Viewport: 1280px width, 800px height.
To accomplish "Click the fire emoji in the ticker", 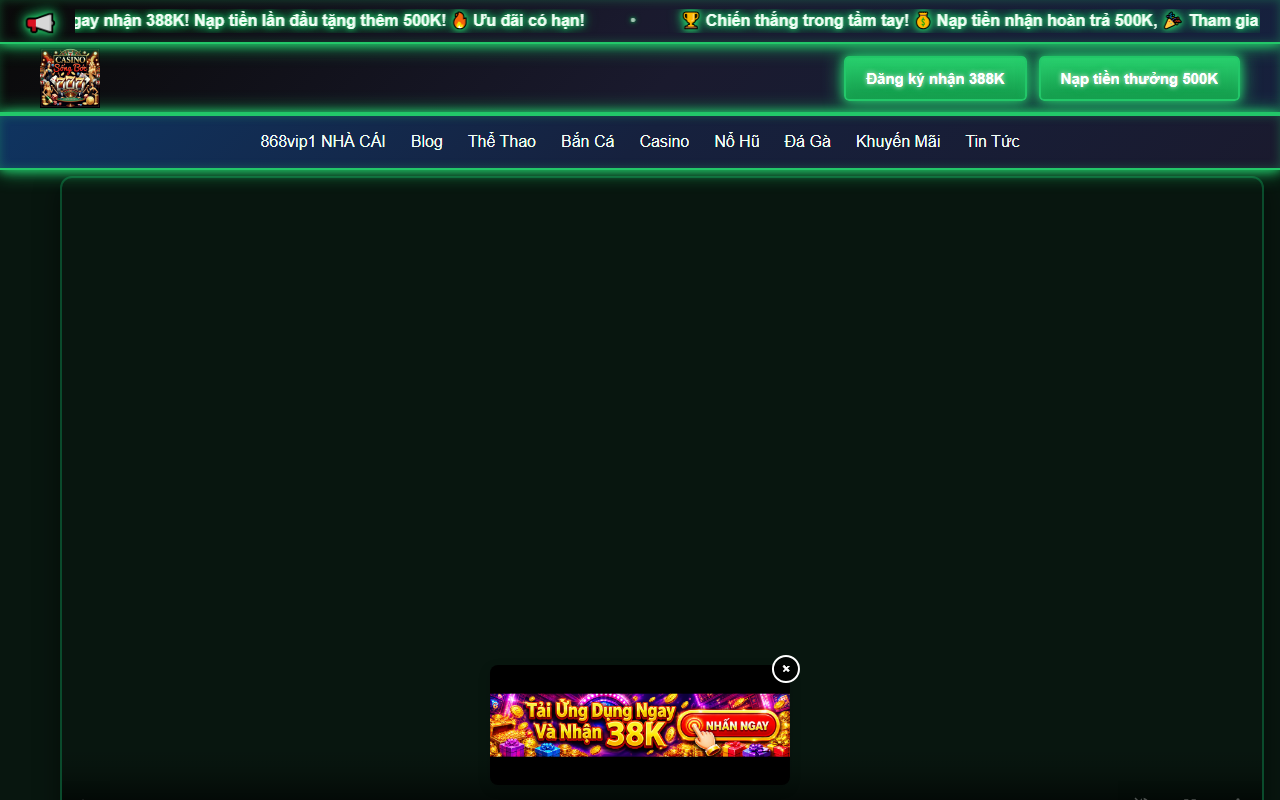I will (x=460, y=20).
